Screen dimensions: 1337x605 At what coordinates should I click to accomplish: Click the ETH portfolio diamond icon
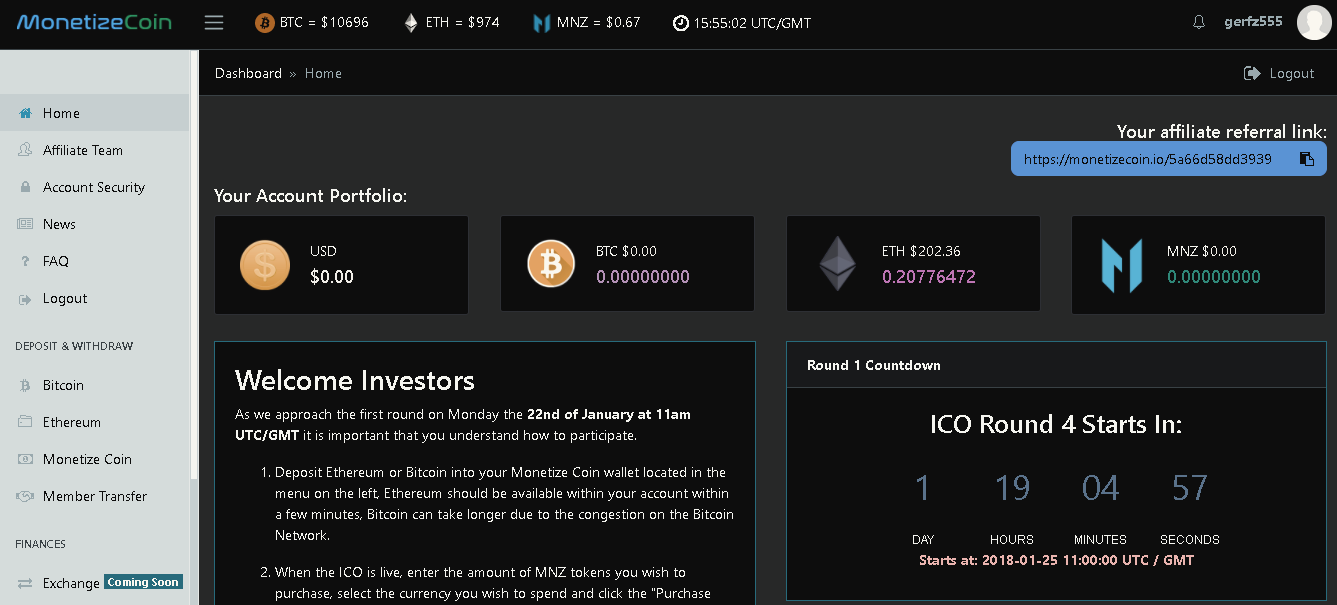pyautogui.click(x=837, y=264)
